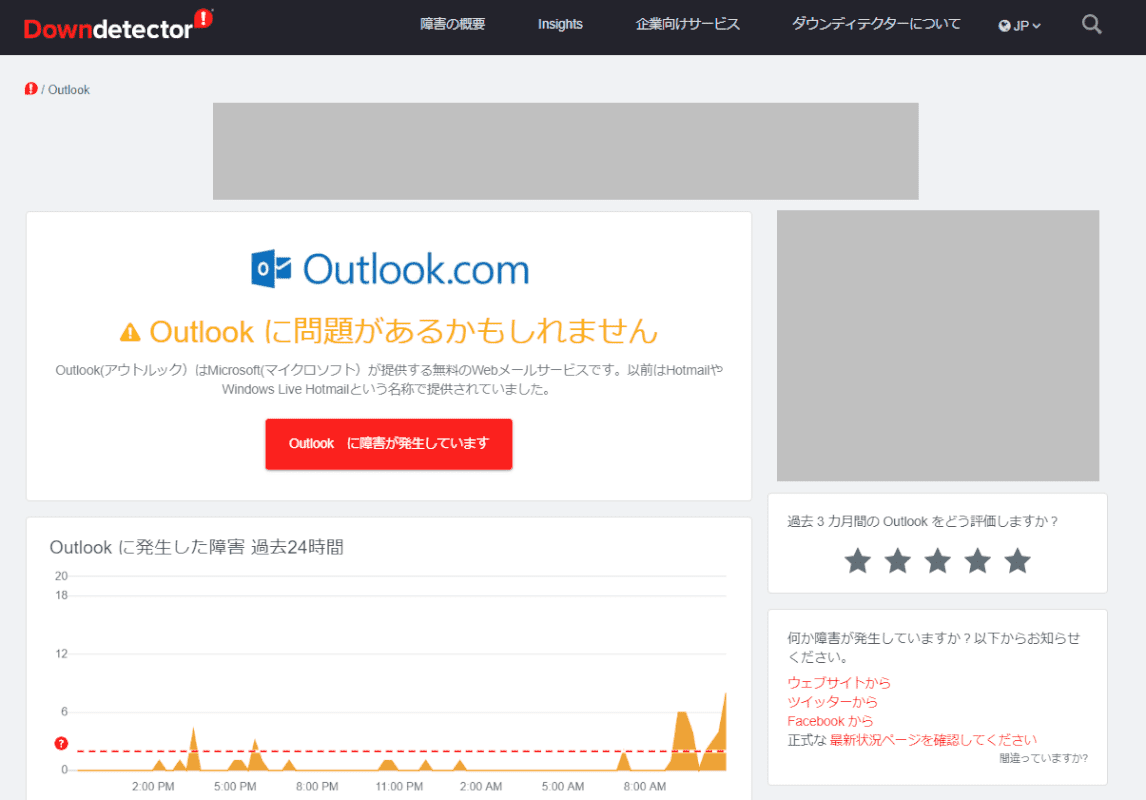Open 最新状況ページを確認してください link
The width and height of the screenshot is (1146, 800).
coord(933,739)
